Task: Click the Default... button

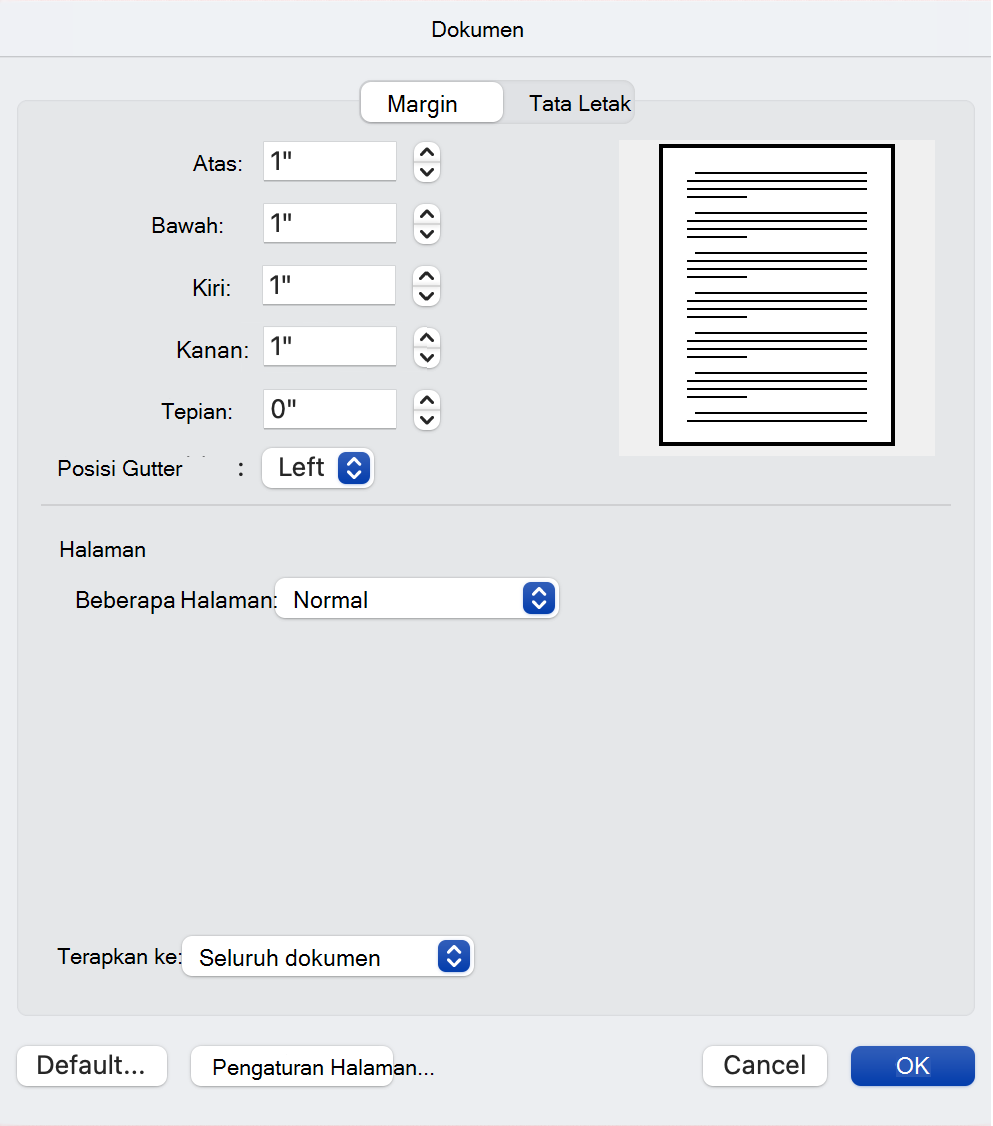Action: [x=92, y=1066]
